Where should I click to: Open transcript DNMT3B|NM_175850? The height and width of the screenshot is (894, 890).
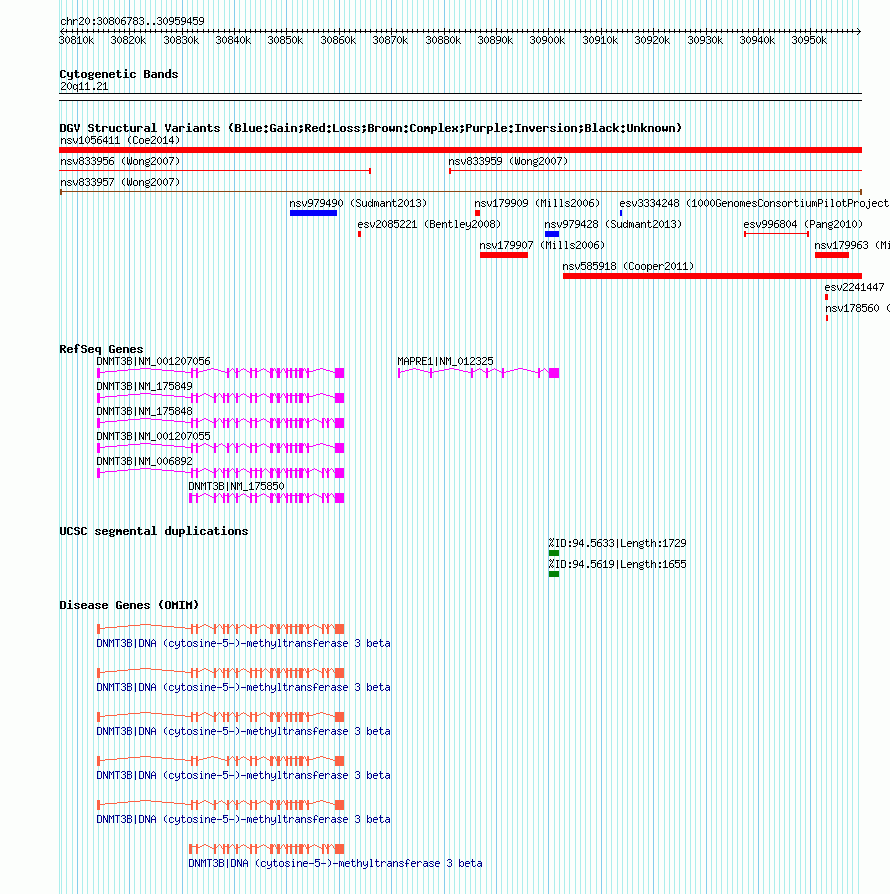click(237, 486)
